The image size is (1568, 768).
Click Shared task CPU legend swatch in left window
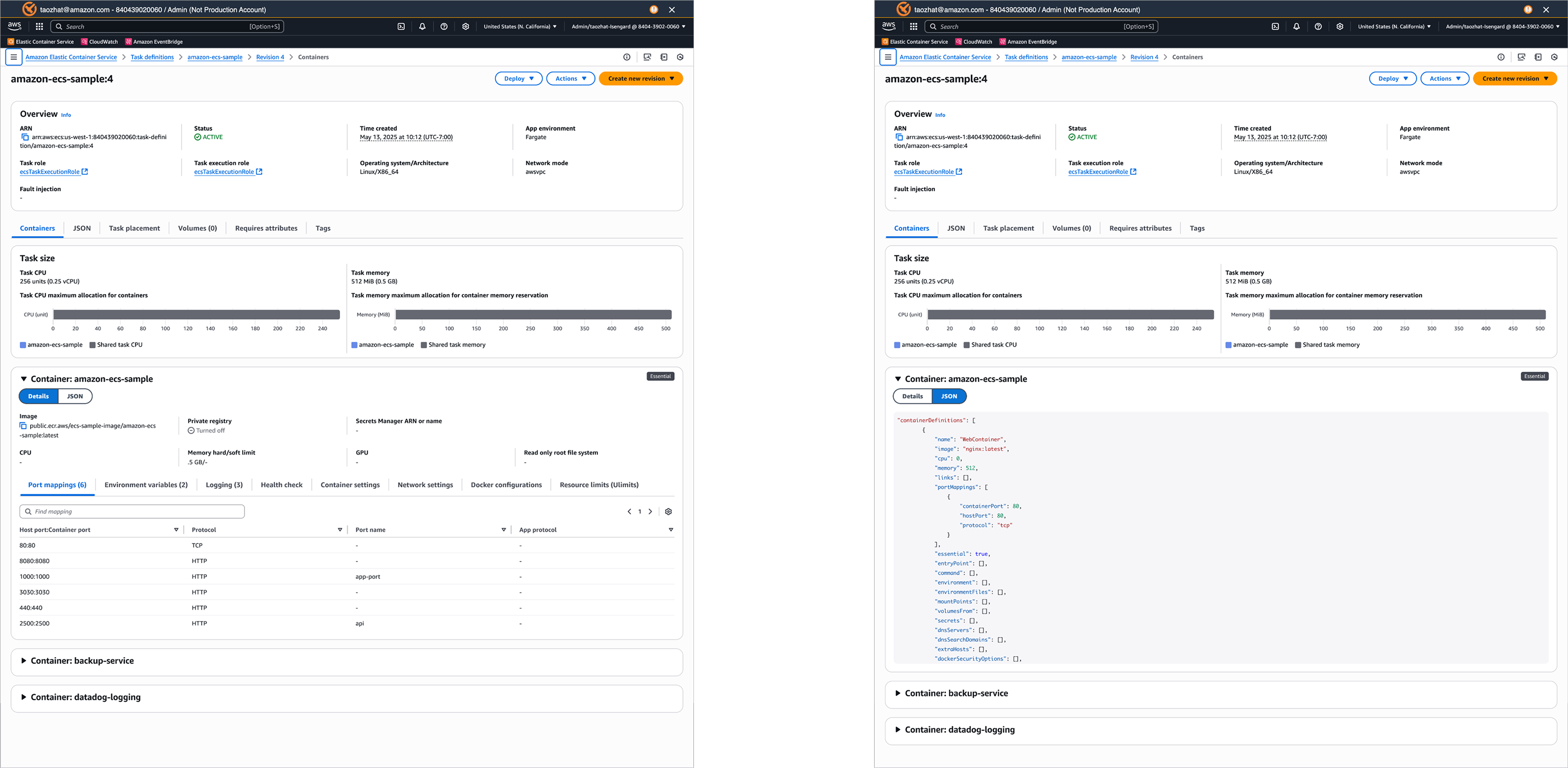tap(93, 345)
